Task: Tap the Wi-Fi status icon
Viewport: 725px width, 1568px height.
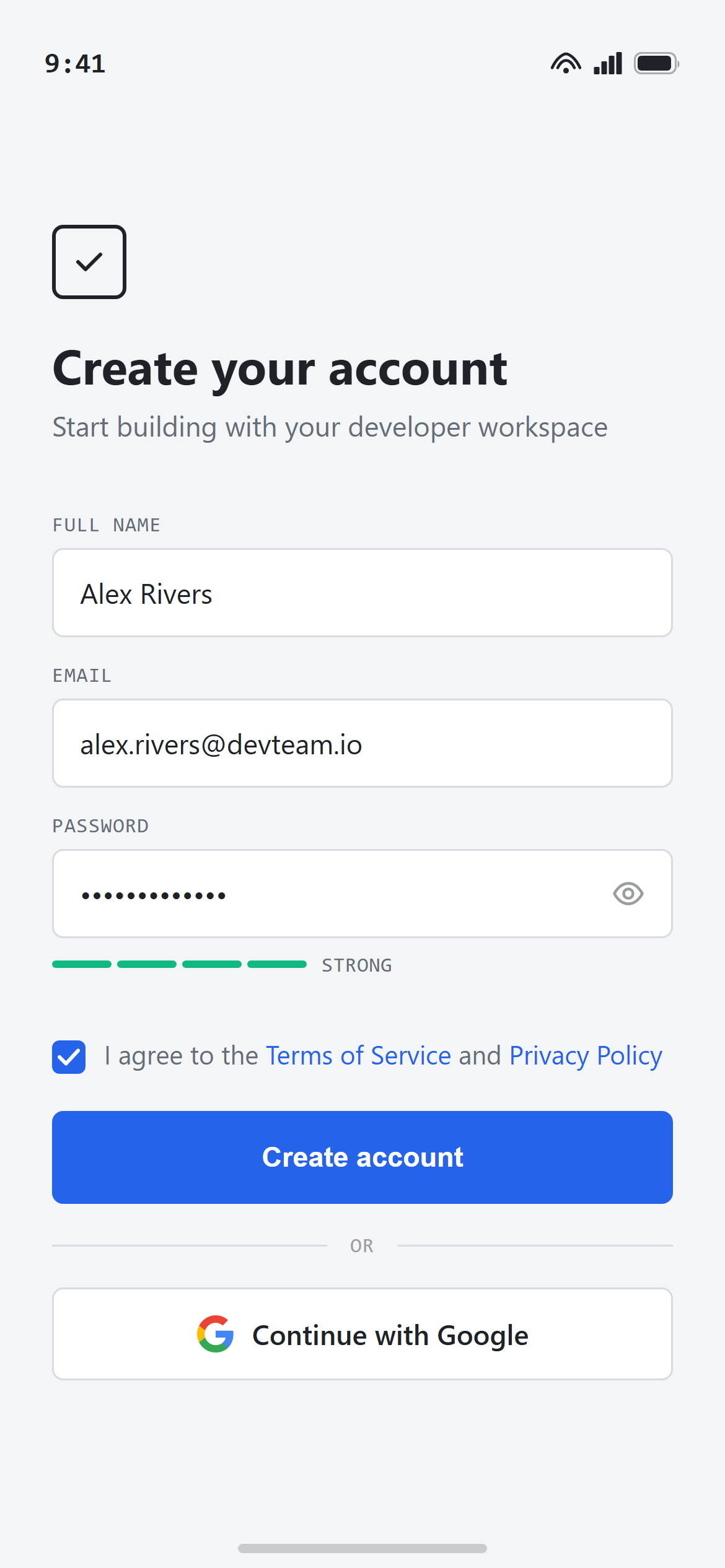Action: (x=566, y=63)
